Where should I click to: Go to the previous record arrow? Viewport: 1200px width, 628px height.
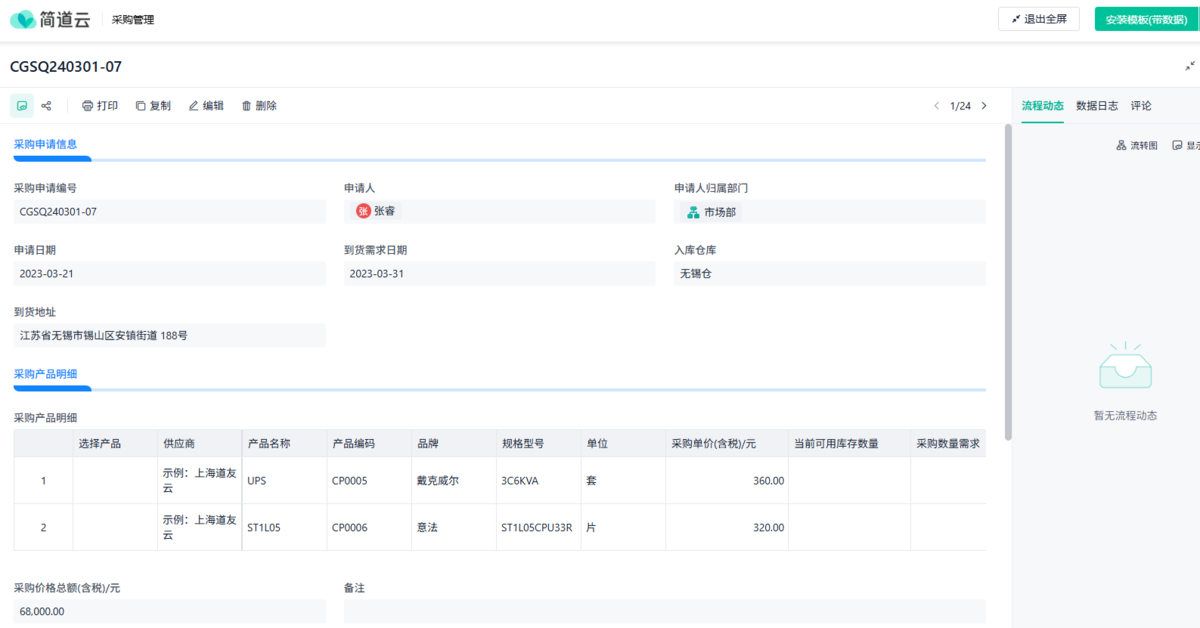point(936,106)
